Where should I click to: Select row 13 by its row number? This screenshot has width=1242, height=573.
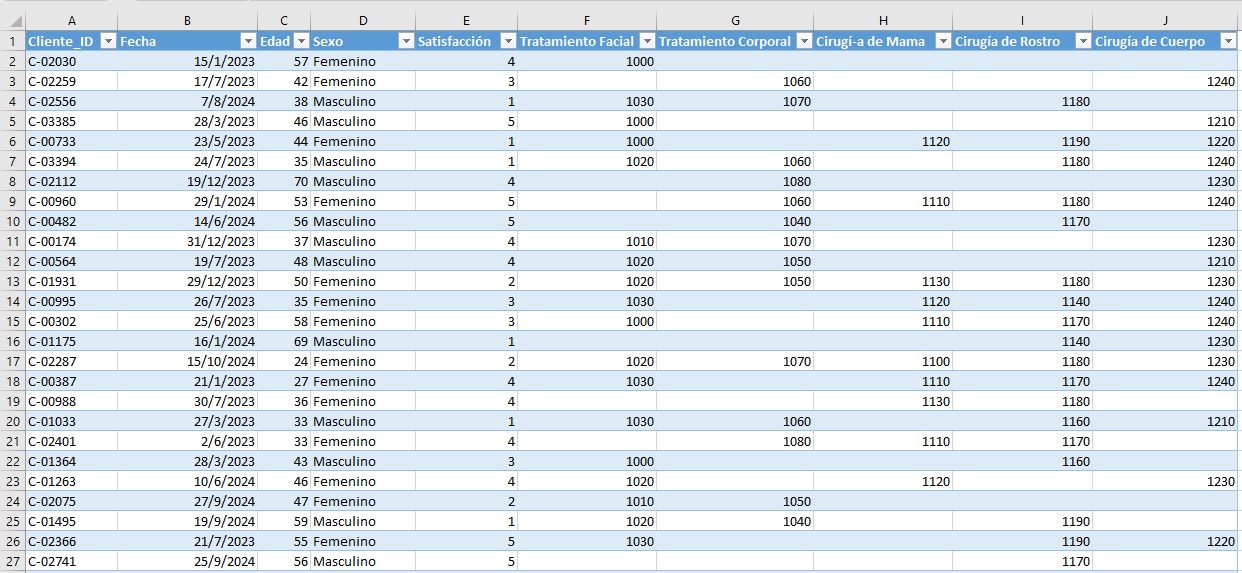click(12, 281)
